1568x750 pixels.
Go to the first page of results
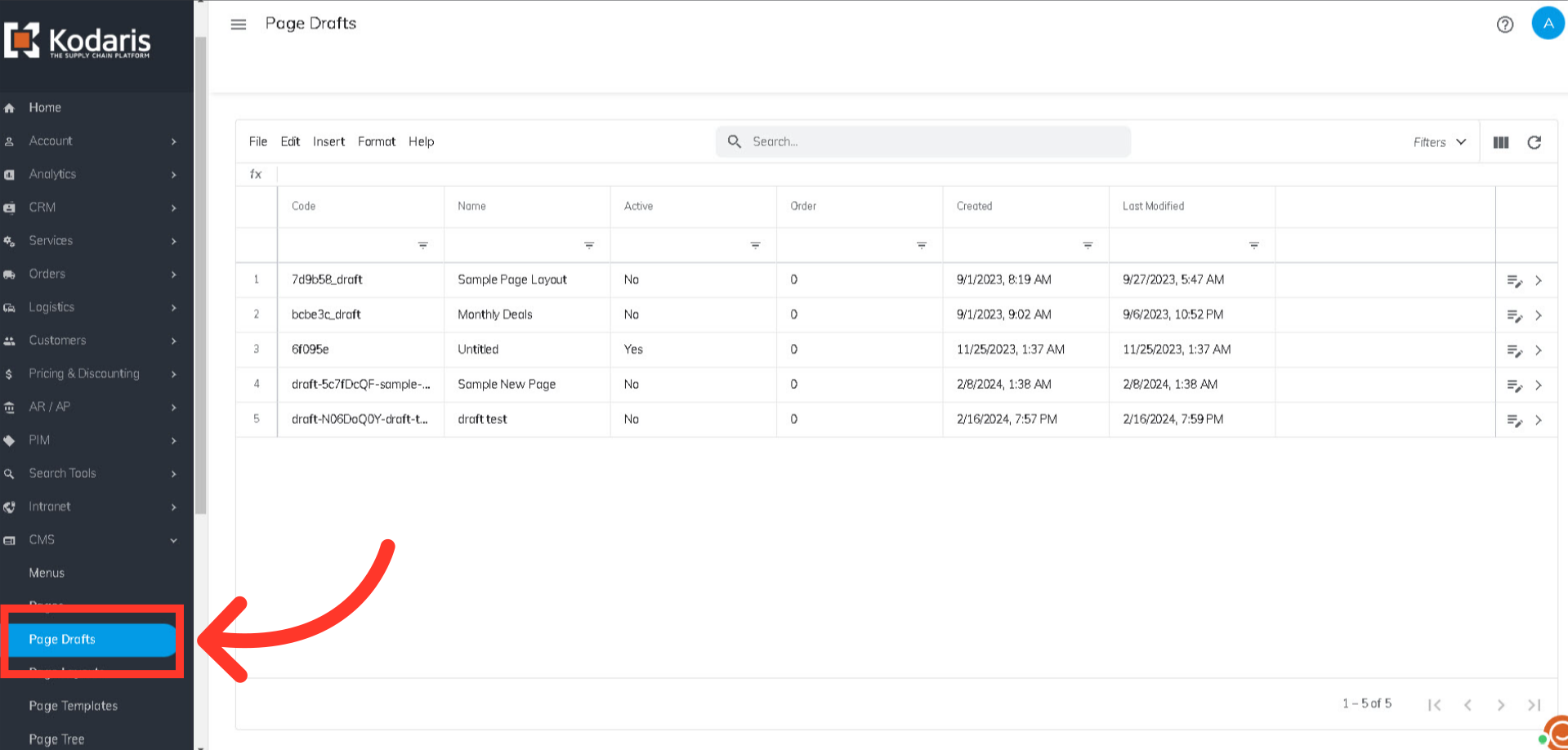1434,705
